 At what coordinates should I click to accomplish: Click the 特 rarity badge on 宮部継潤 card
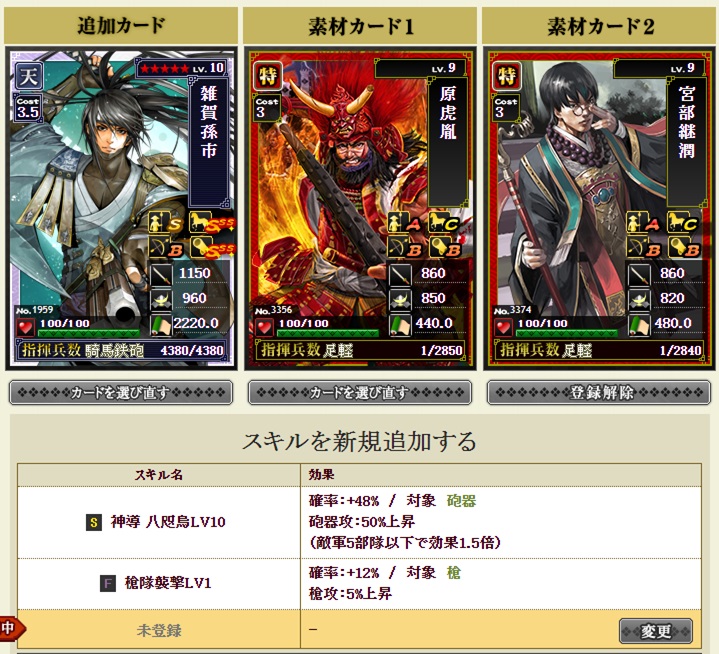click(x=507, y=76)
